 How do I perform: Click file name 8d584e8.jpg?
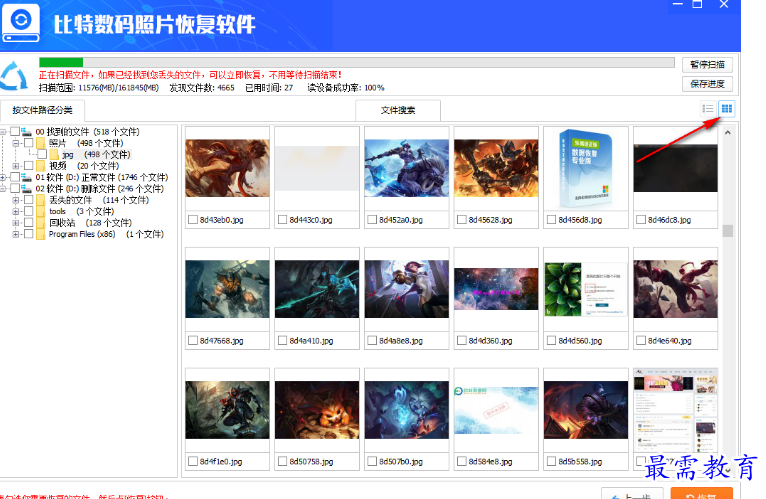click(490, 461)
